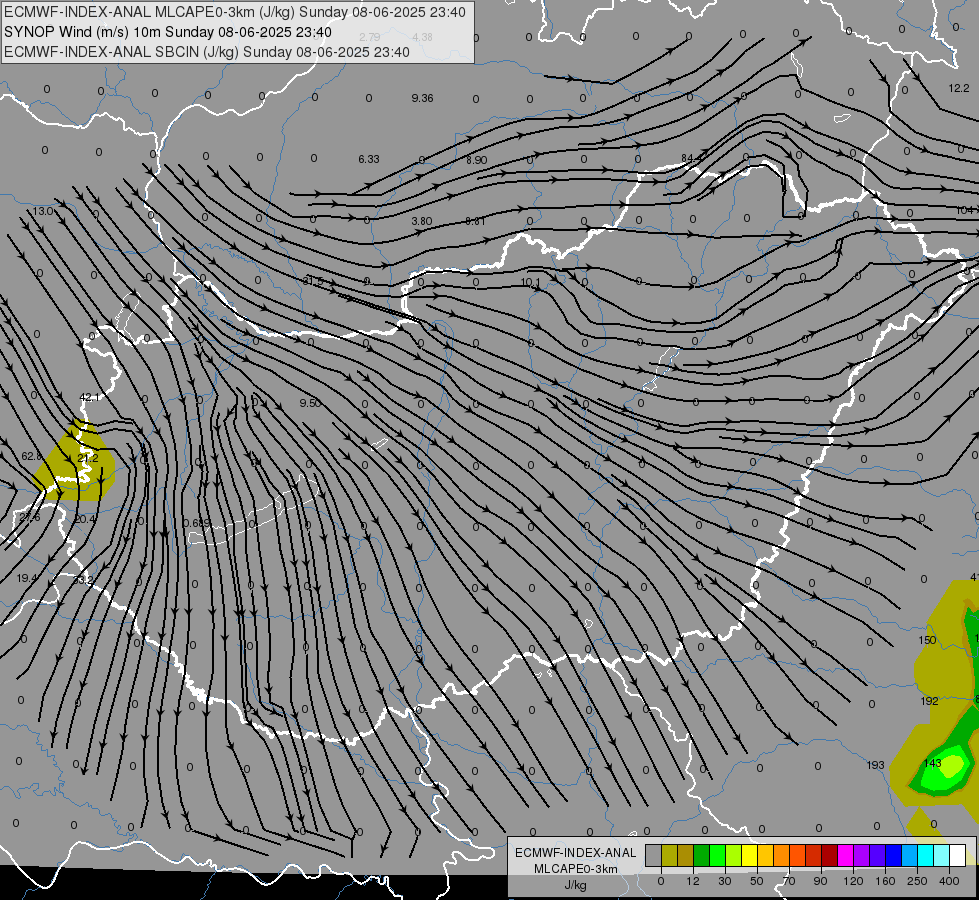The image size is (979, 900).
Task: Click the legend title MLCAPE0-3km
Action: pos(575,869)
